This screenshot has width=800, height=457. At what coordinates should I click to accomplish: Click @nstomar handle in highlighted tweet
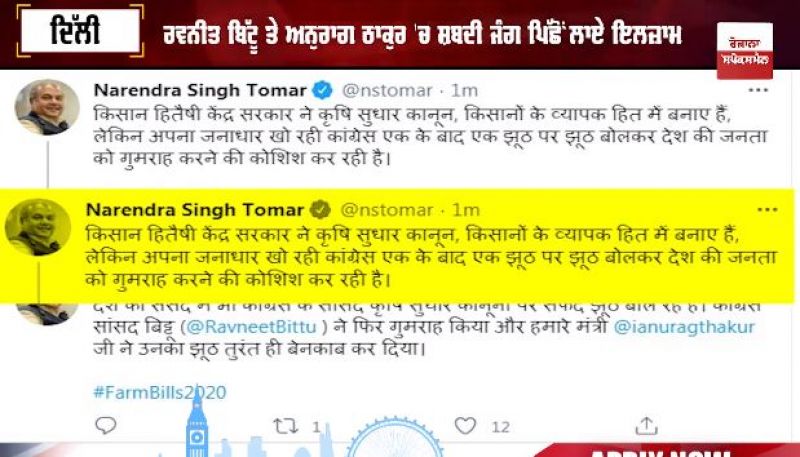point(386,210)
